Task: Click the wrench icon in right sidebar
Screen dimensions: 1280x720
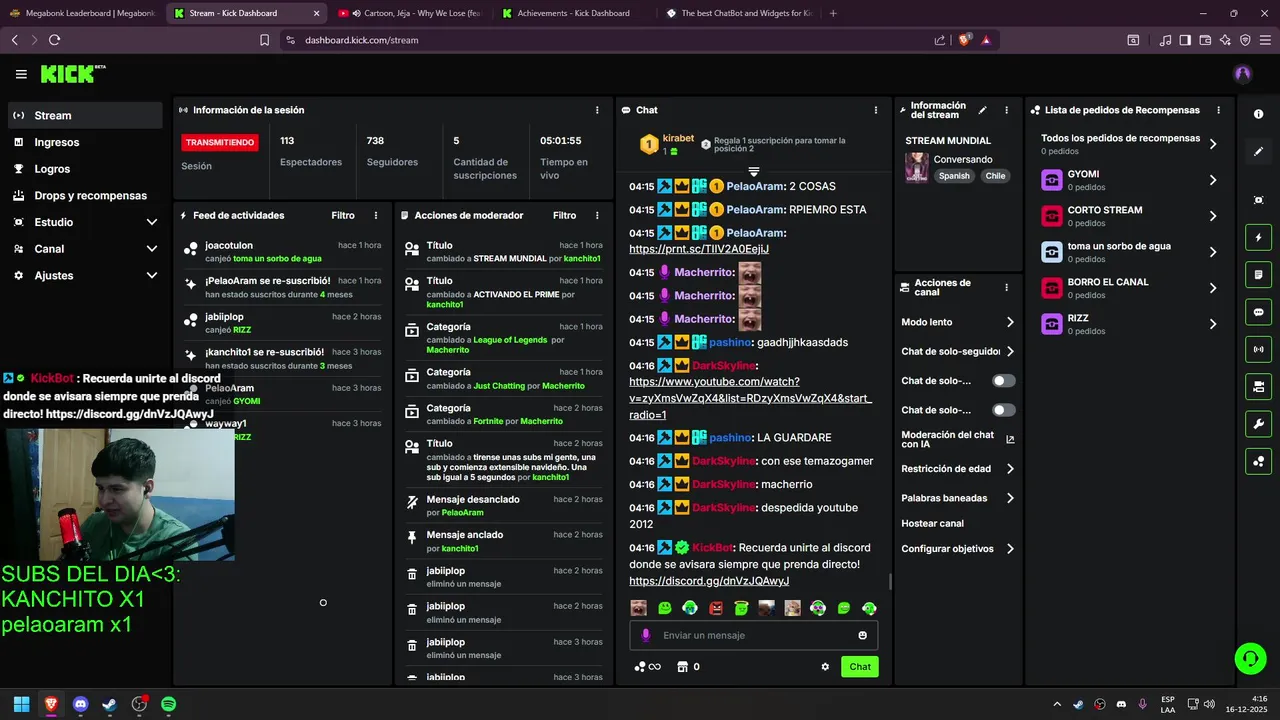Action: click(x=1258, y=424)
